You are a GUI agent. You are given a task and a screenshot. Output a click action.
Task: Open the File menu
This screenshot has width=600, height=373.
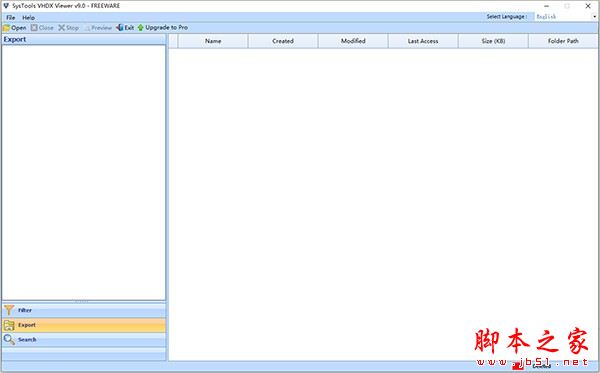click(10, 18)
